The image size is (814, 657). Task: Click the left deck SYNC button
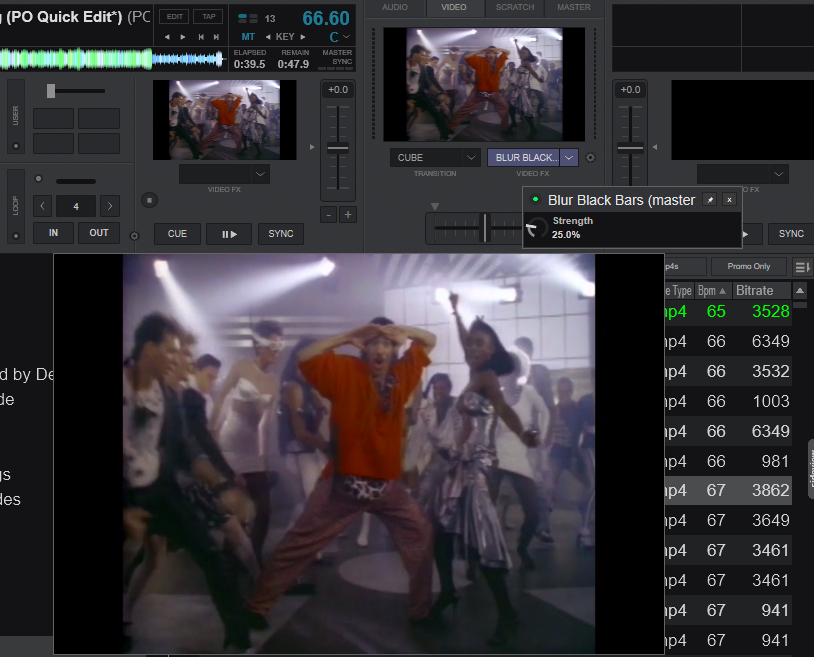(x=281, y=234)
